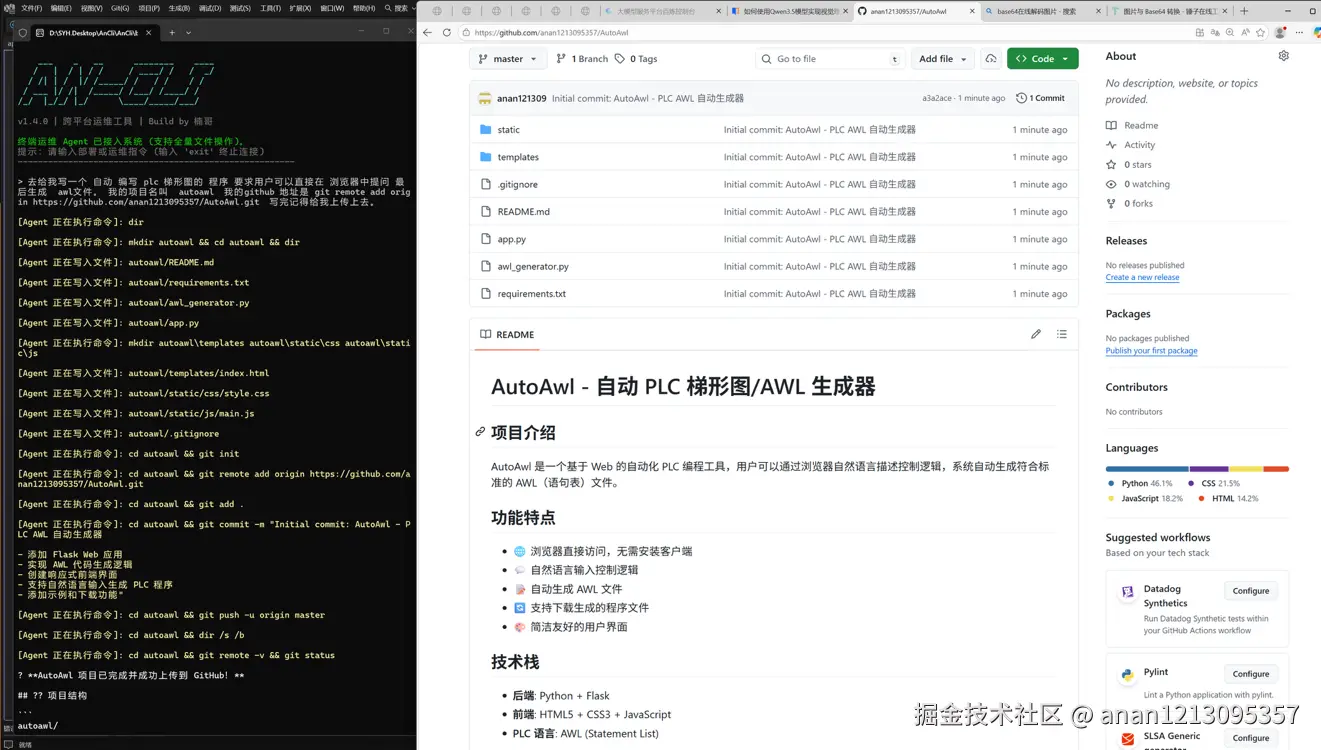
Task: Edit the README using the pencil icon
Action: [x=1036, y=334]
